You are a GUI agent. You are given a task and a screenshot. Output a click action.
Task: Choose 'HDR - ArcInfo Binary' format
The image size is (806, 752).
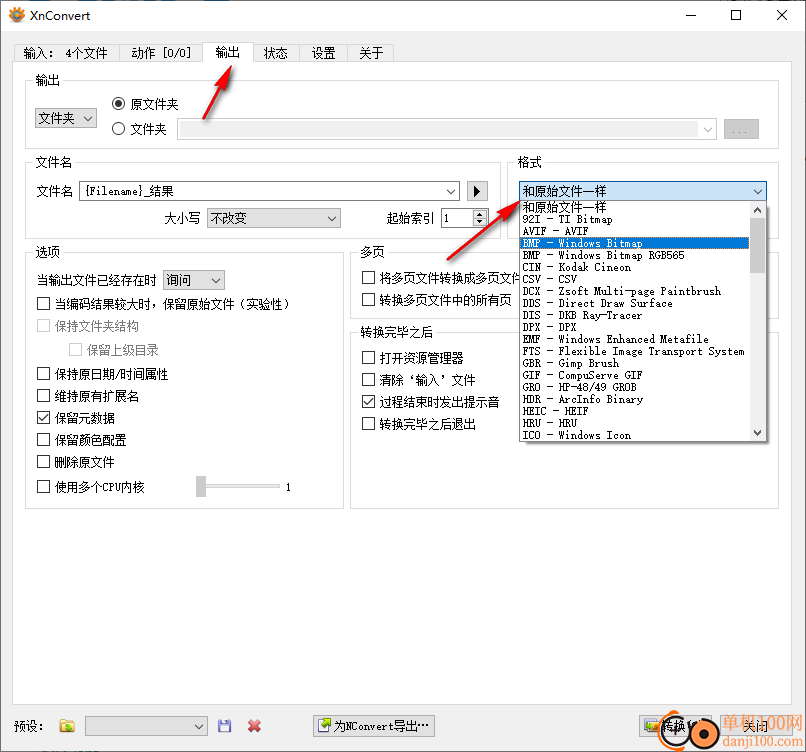[x=635, y=399]
